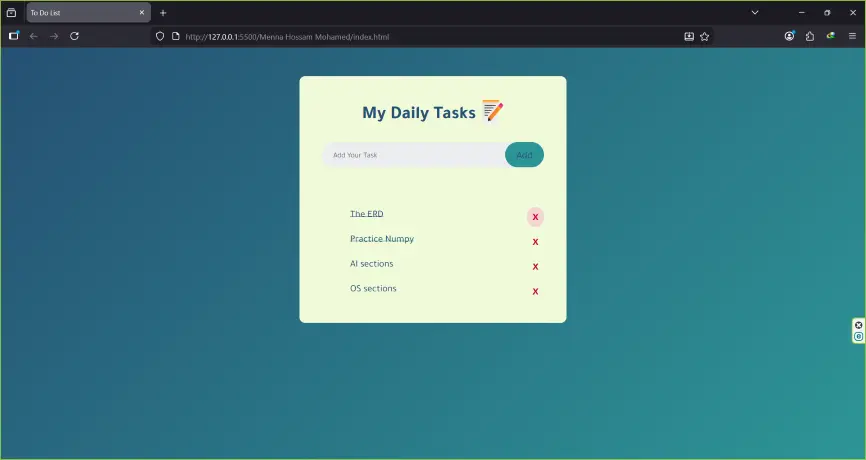Bookmark this page with the star icon
The image size is (866, 460).
[x=704, y=36]
